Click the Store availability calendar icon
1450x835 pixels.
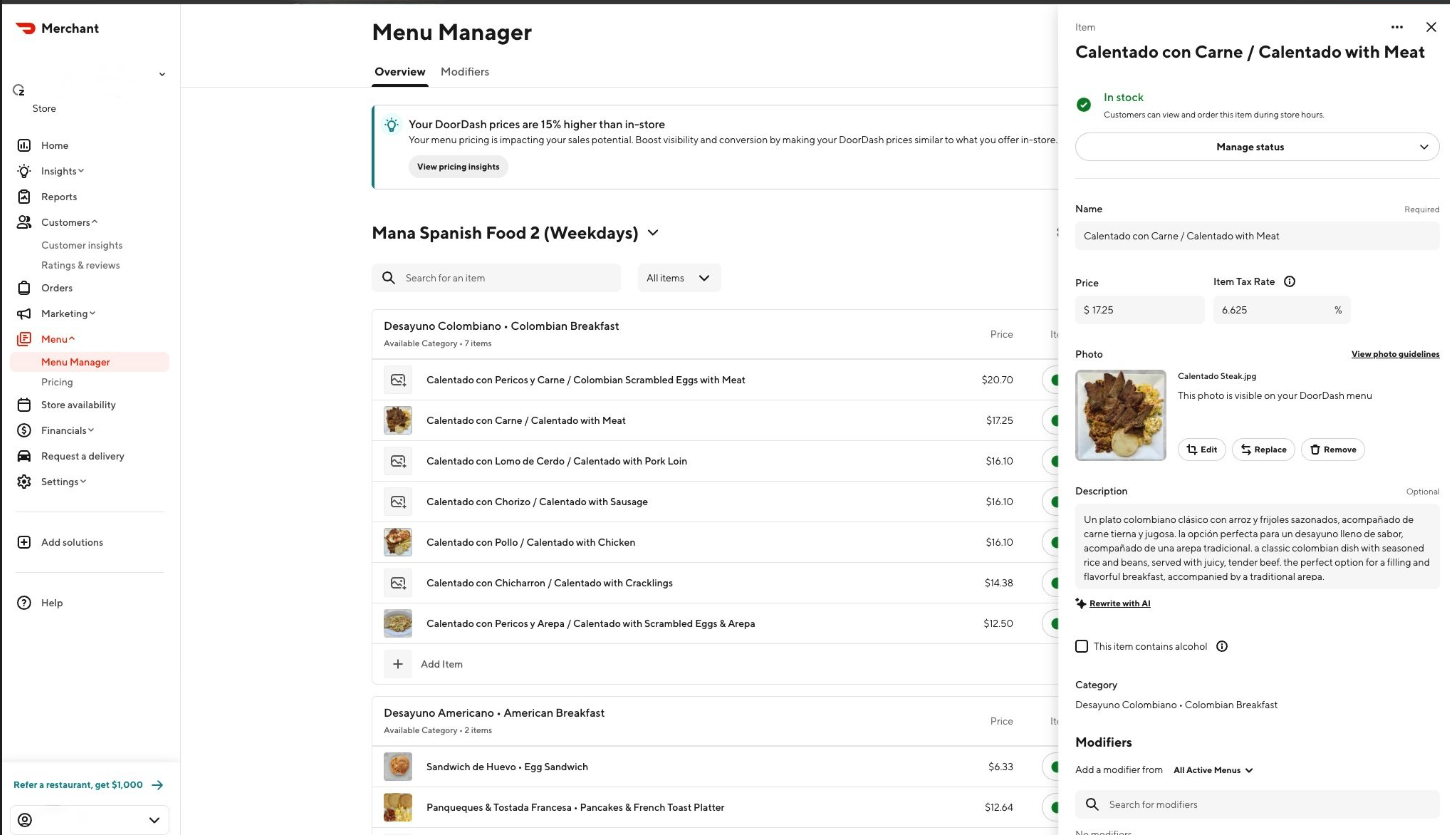click(x=24, y=405)
